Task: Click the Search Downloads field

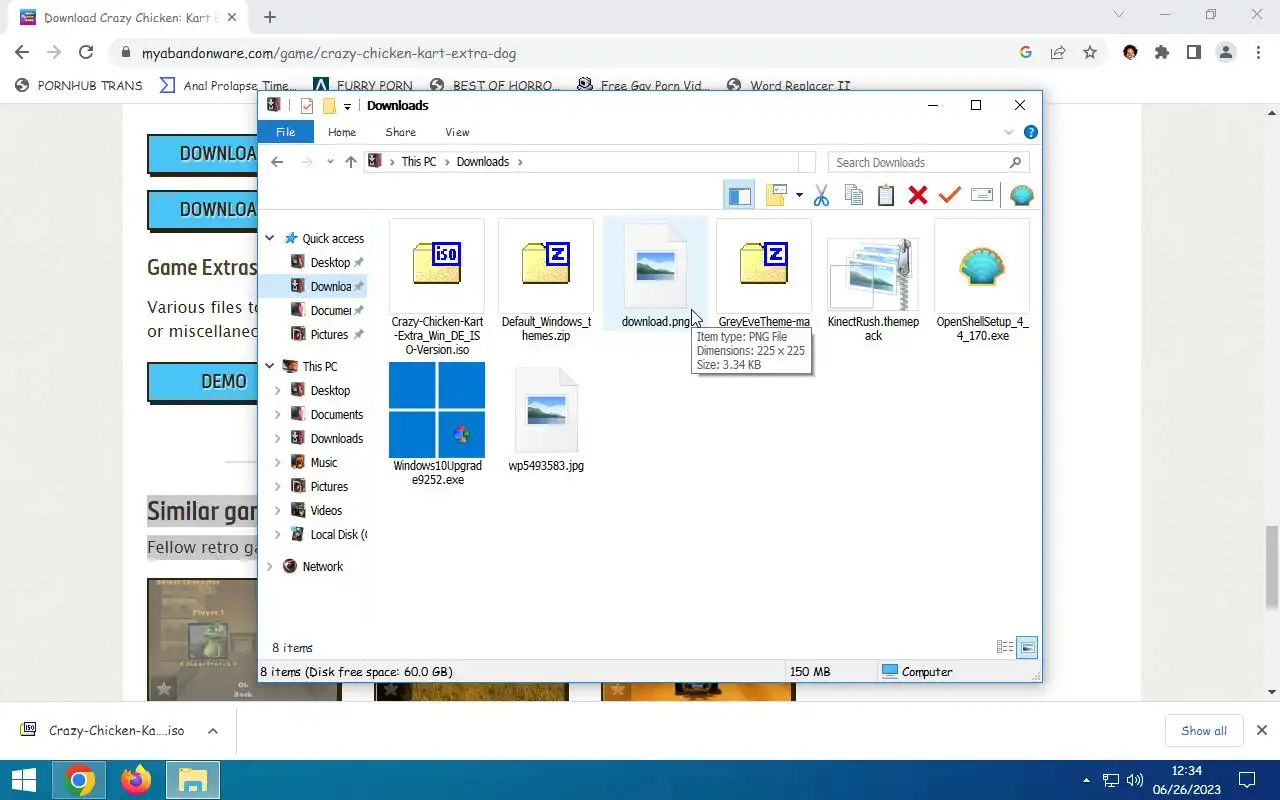Action: [x=928, y=162]
